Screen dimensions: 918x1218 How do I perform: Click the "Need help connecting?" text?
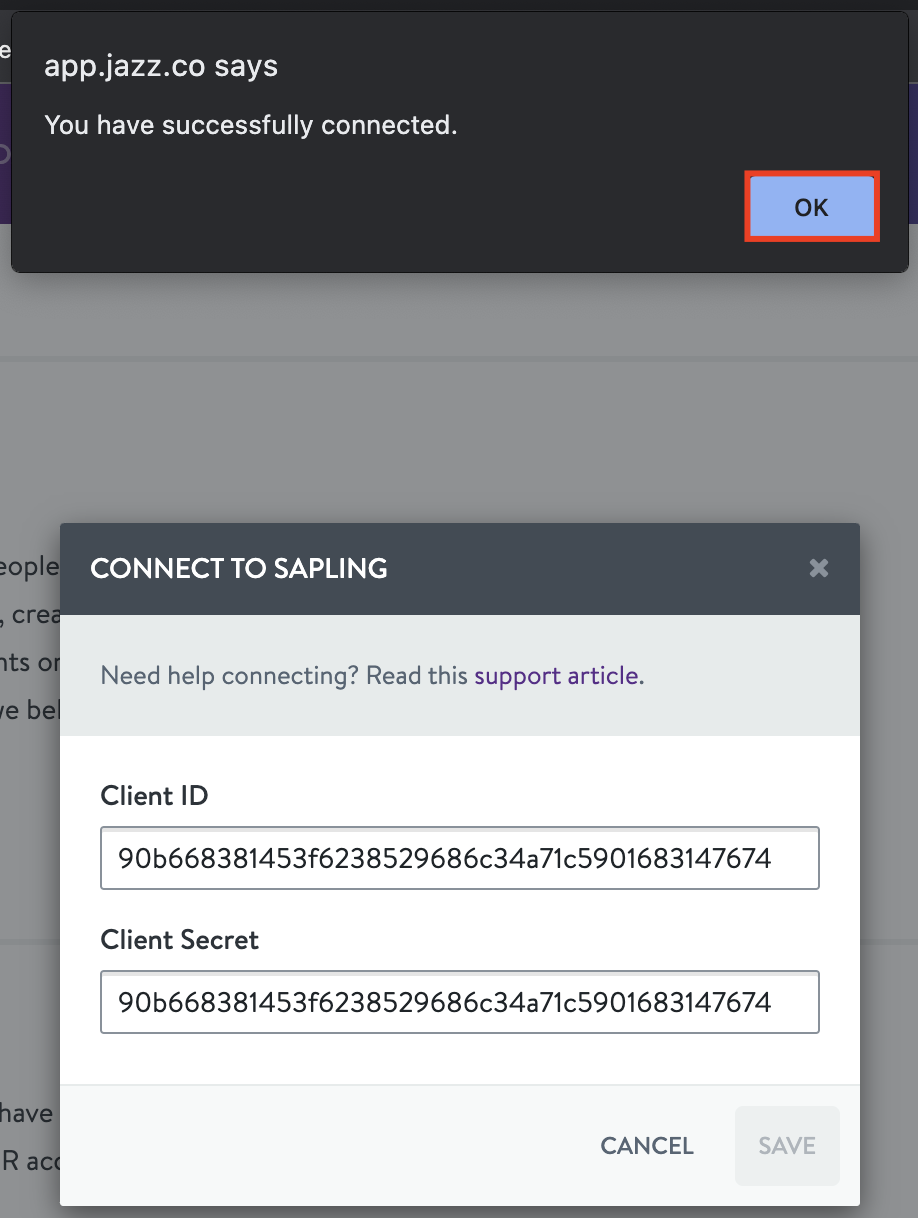point(283,676)
